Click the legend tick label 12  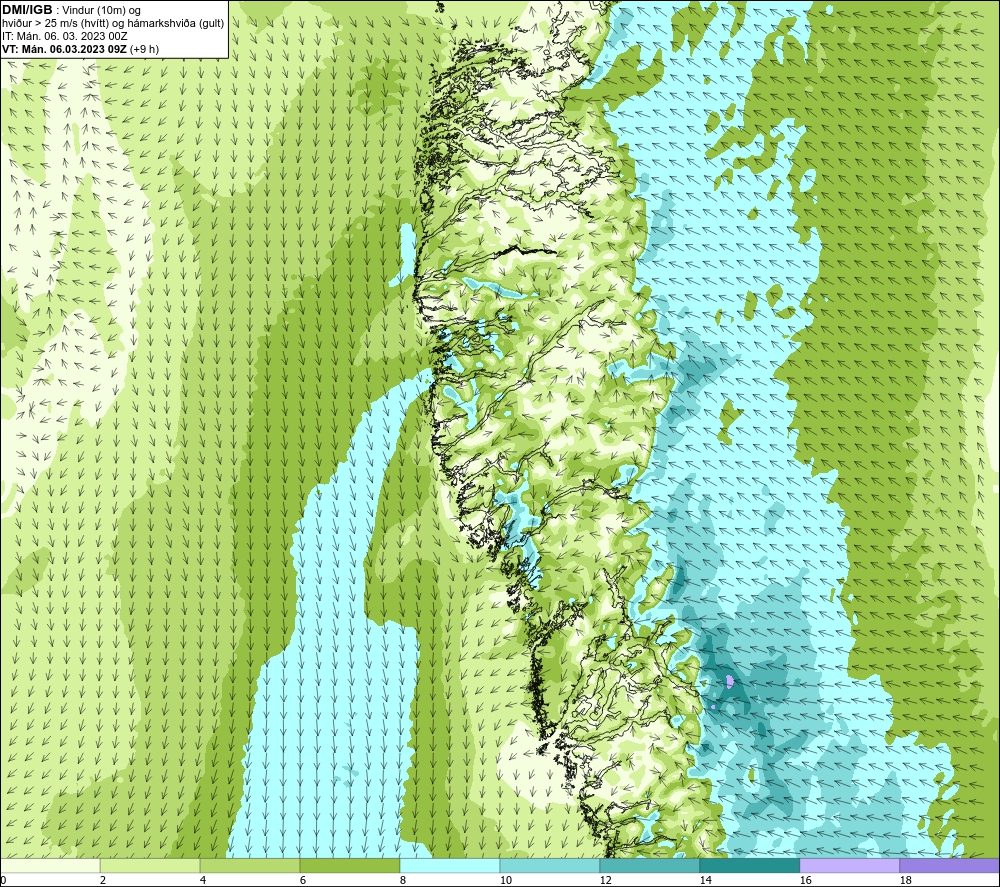click(x=605, y=881)
